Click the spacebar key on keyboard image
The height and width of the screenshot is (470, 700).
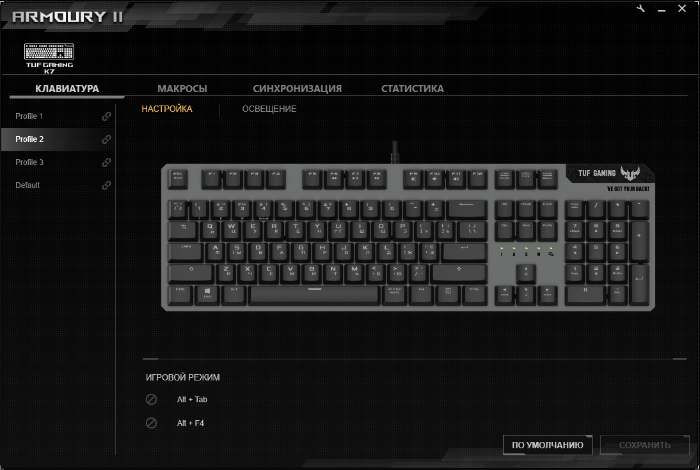[314, 295]
